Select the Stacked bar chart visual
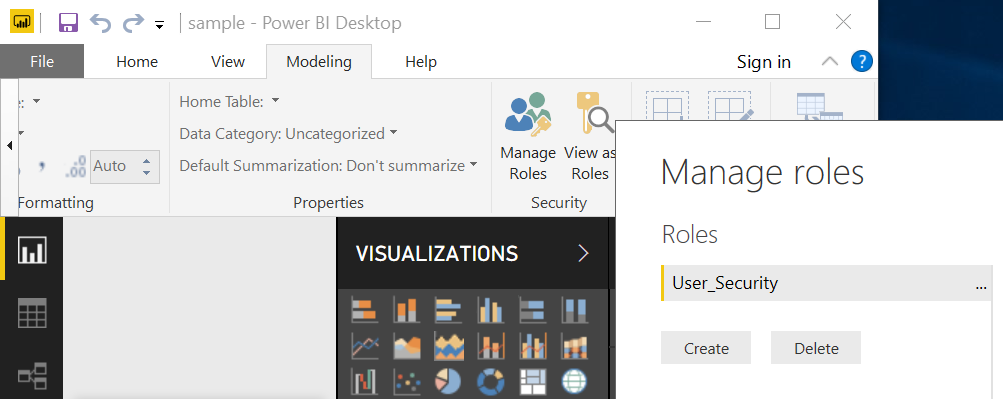Viewport: 1003px width, 399px height. pos(364,310)
